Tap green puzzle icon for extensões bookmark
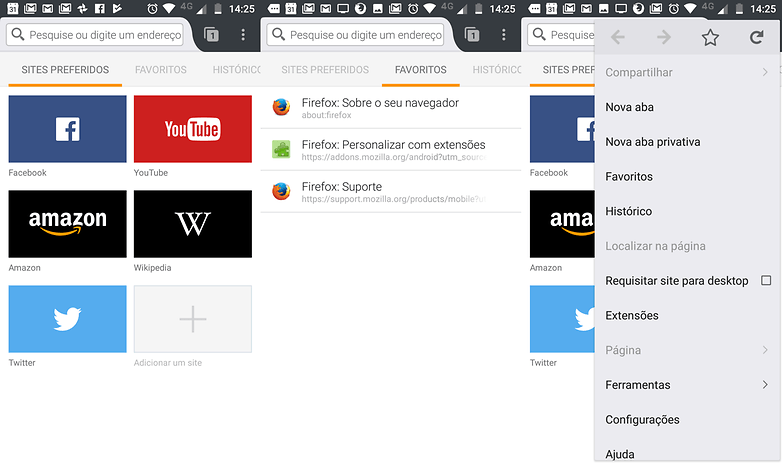This screenshot has height=463, width=782. [x=281, y=149]
